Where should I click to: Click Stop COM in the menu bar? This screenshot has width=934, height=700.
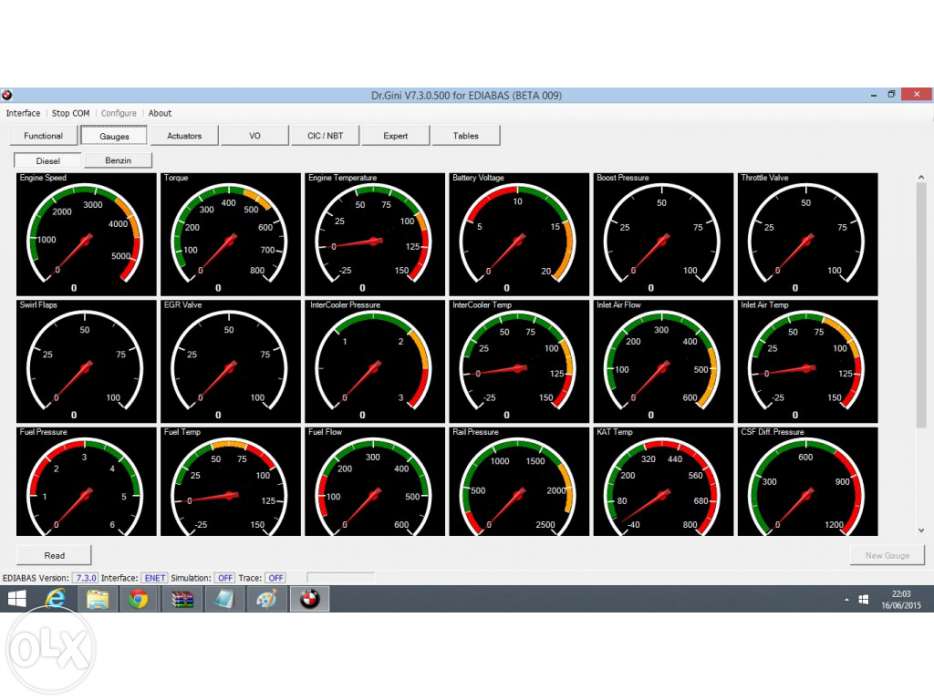[x=71, y=113]
